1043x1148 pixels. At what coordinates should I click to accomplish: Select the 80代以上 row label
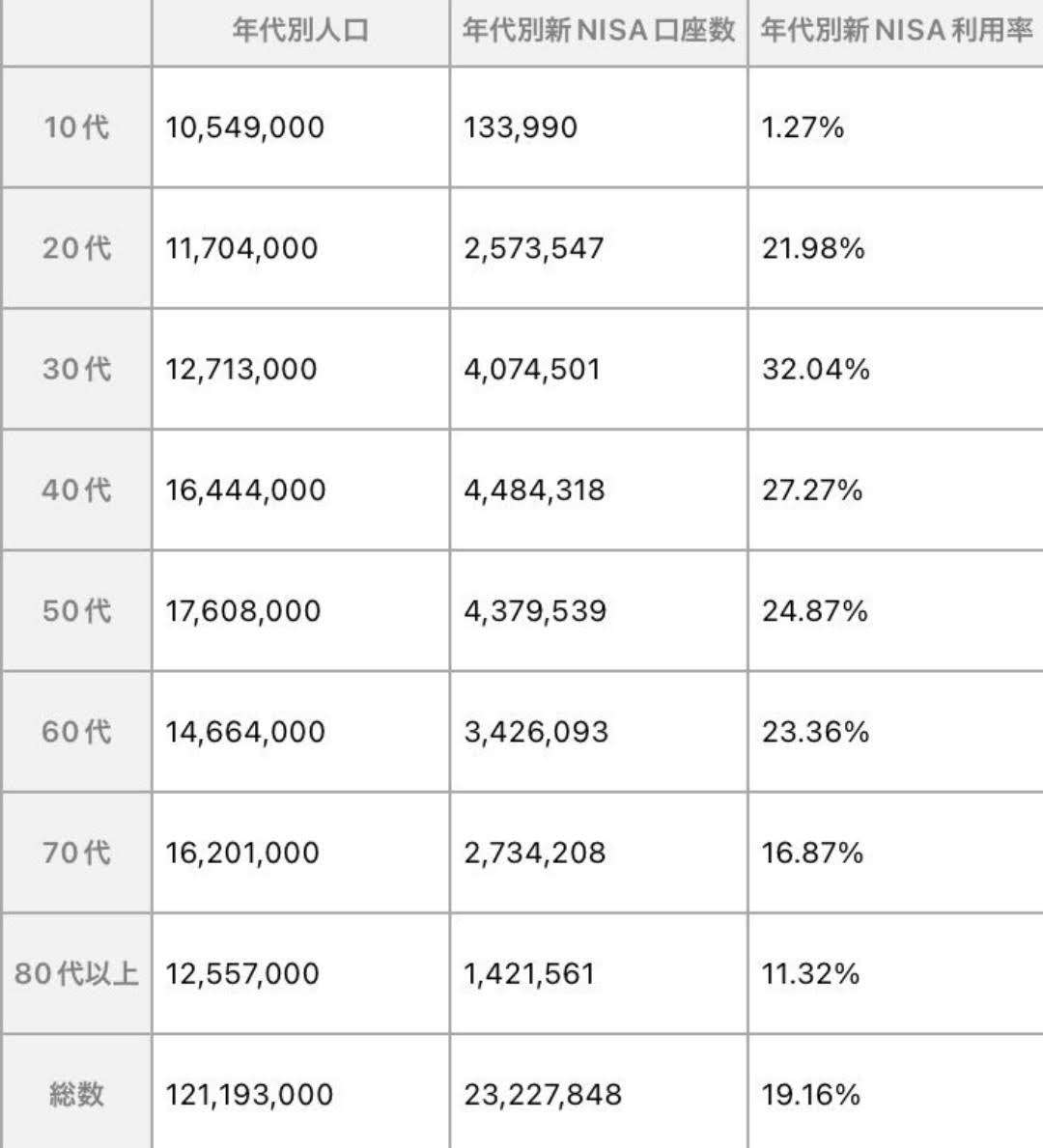(x=76, y=973)
